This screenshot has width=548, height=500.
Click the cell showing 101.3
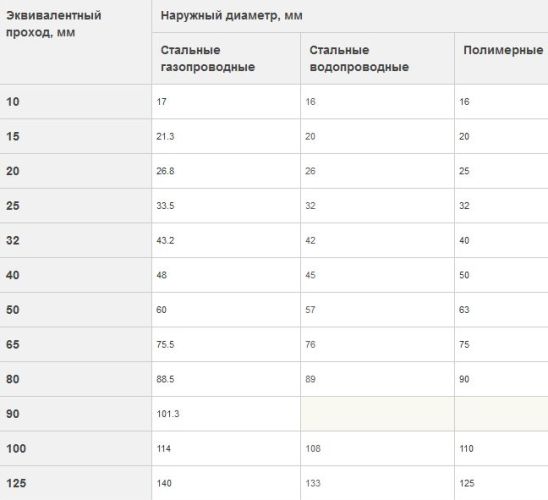tap(226, 414)
